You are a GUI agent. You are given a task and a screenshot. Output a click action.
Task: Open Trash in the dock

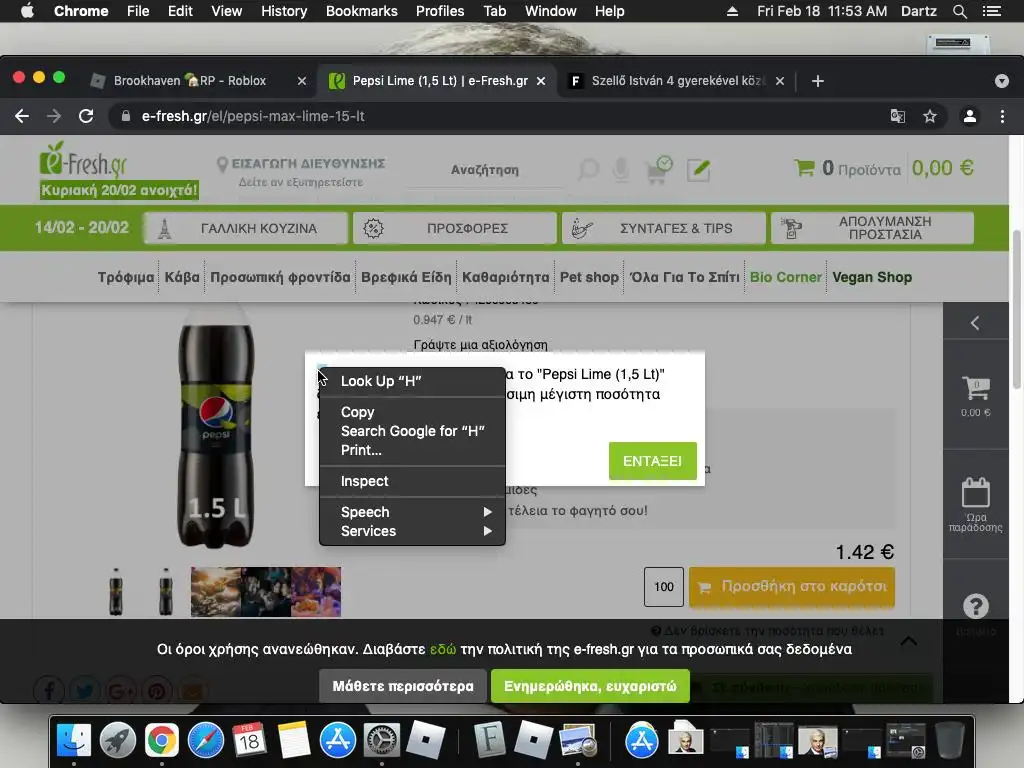(950, 741)
